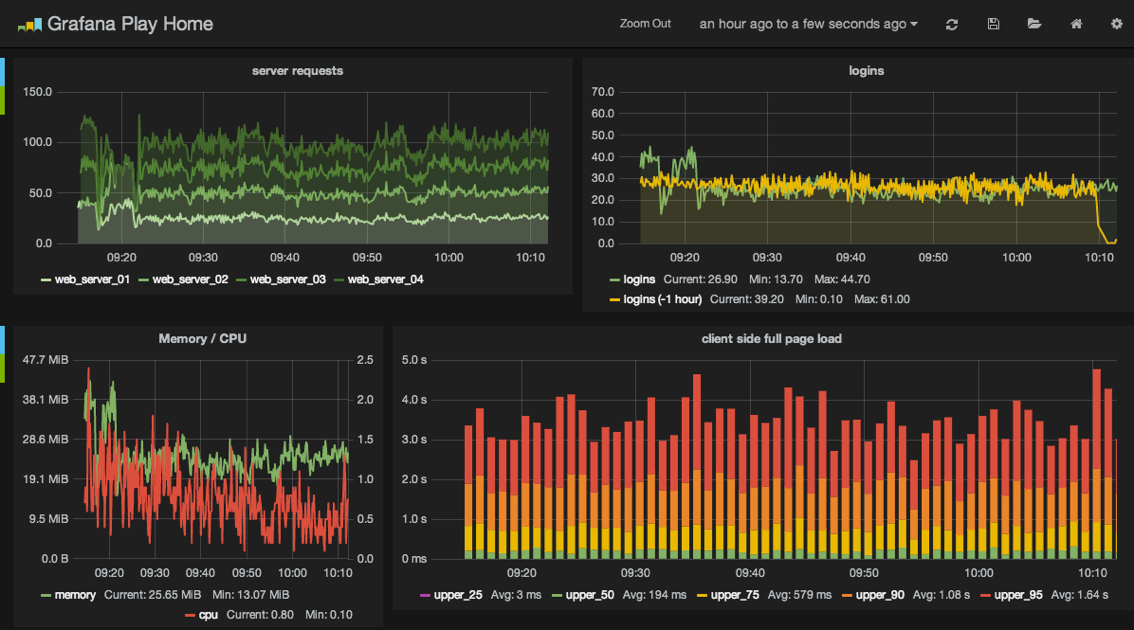Click the home dashboard icon

[1075, 23]
